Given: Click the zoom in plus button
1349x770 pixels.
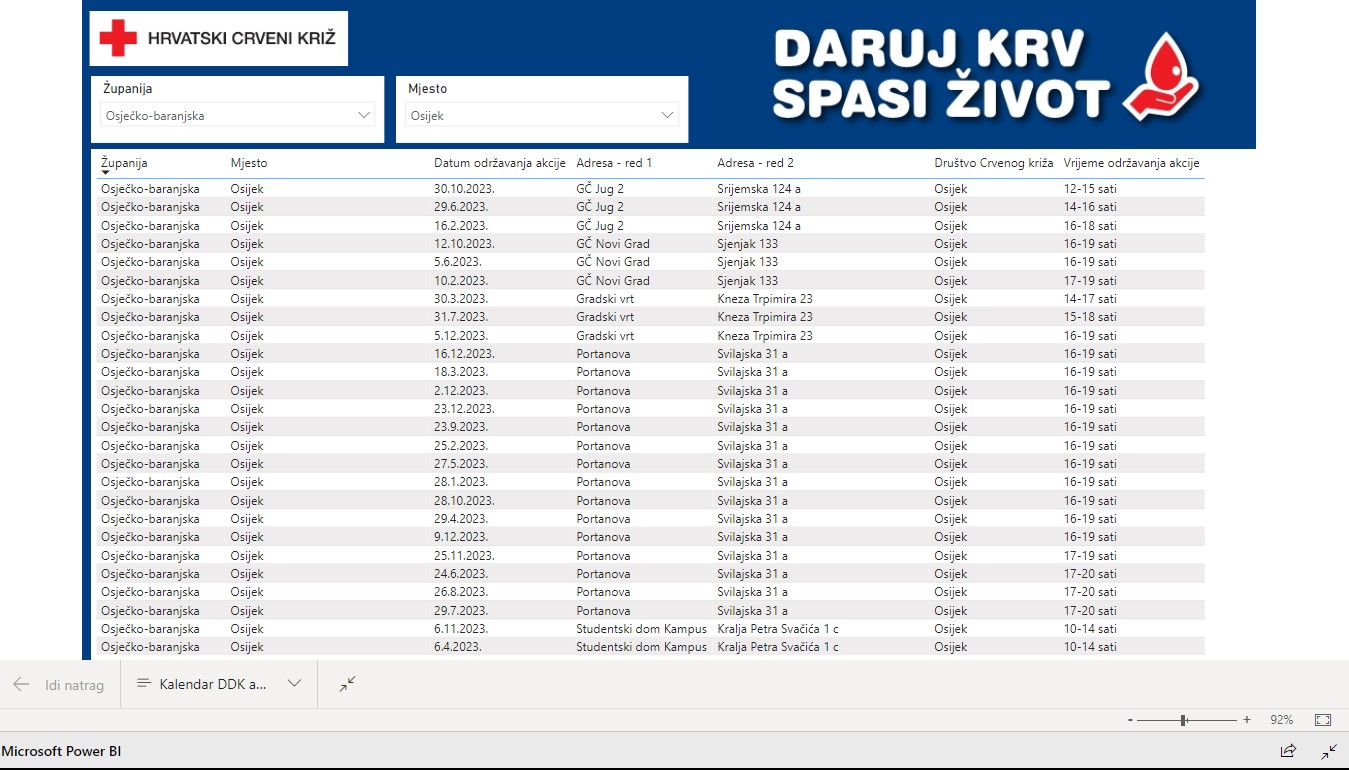Looking at the screenshot, I should [x=1247, y=720].
